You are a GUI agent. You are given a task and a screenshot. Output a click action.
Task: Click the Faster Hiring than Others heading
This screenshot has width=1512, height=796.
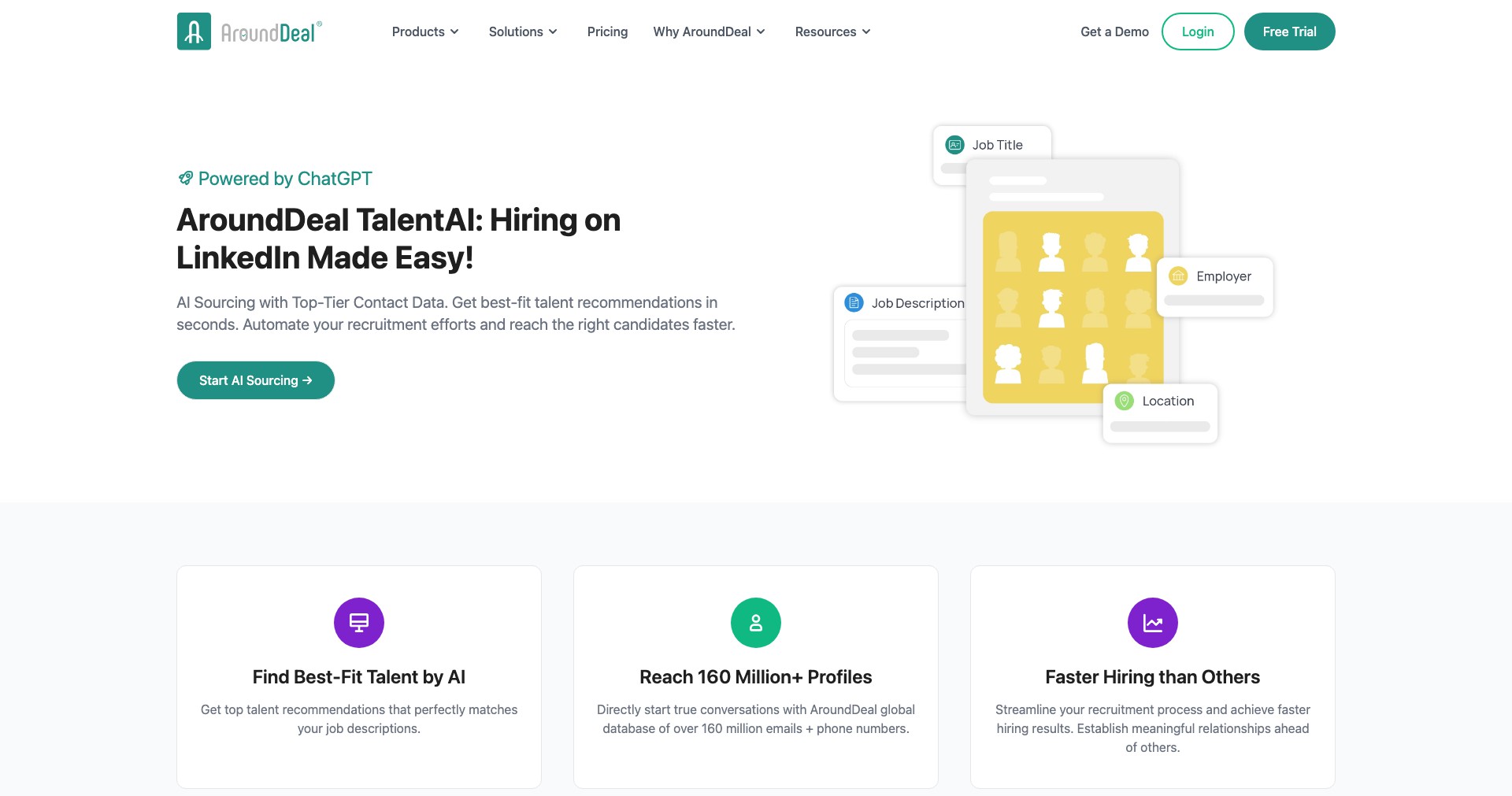click(x=1153, y=677)
